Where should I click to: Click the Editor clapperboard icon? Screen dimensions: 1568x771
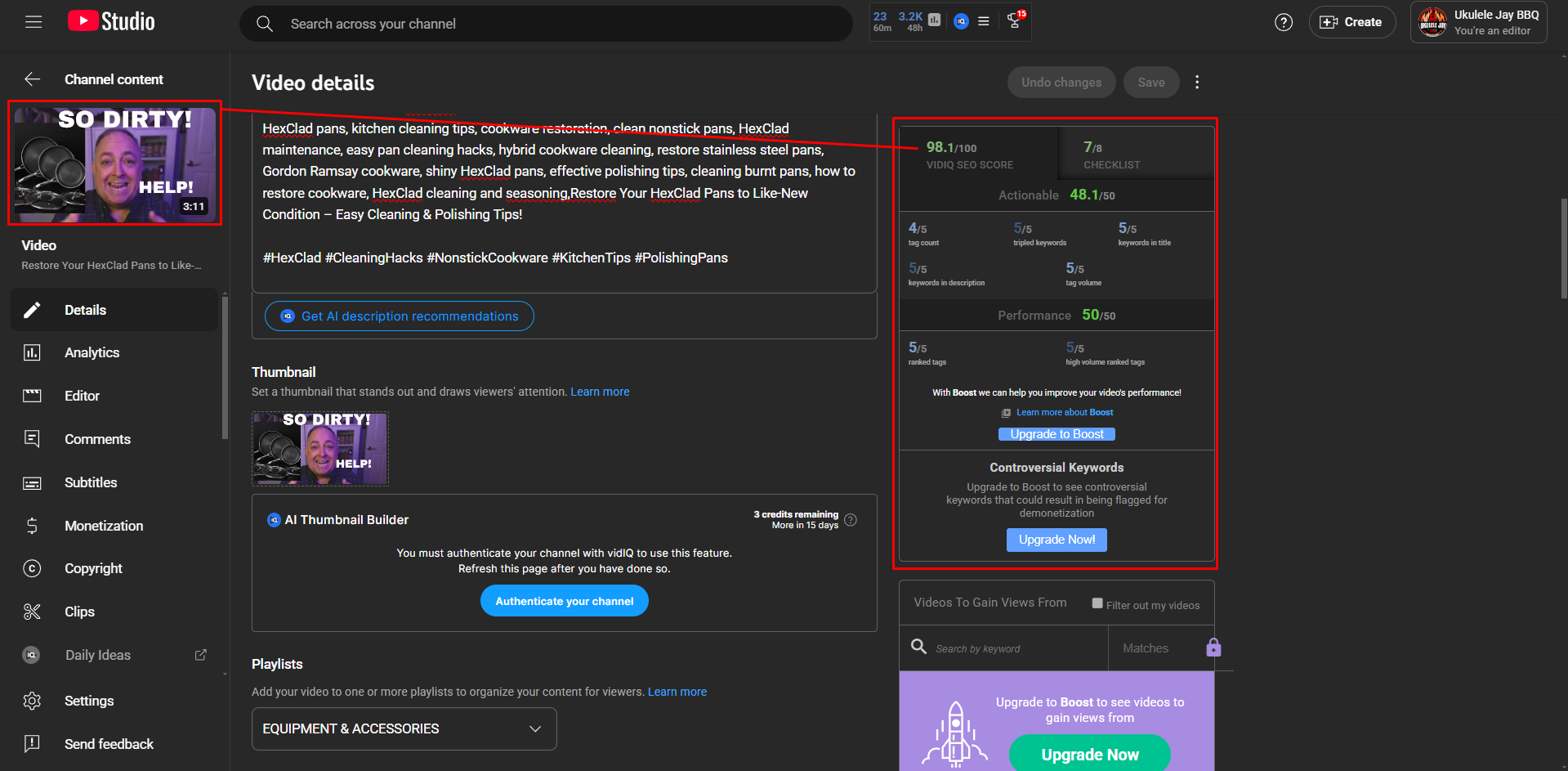pos(32,396)
